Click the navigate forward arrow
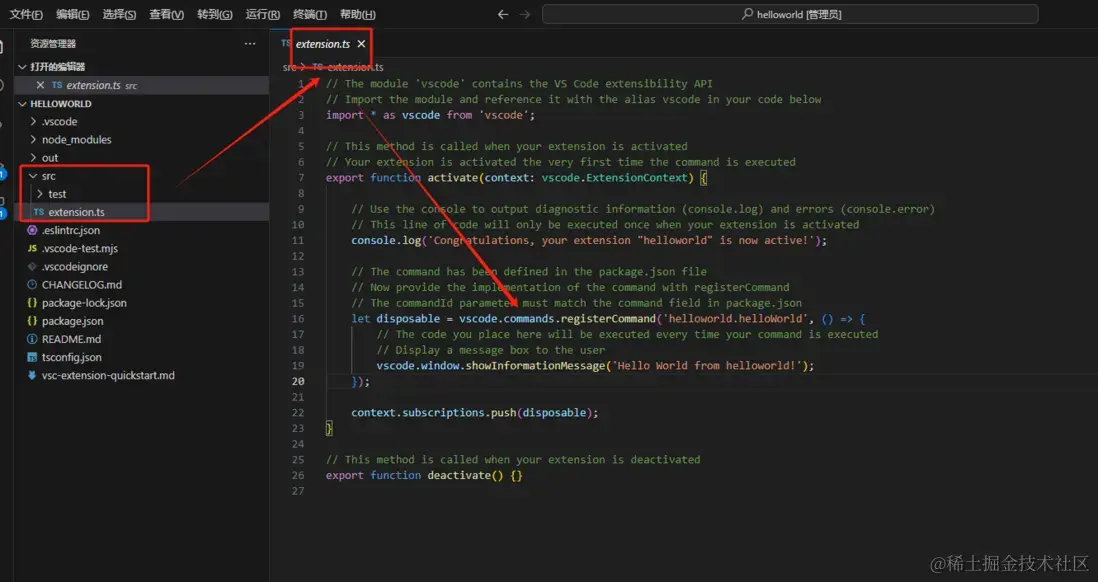This screenshot has height=582, width=1098. (525, 14)
